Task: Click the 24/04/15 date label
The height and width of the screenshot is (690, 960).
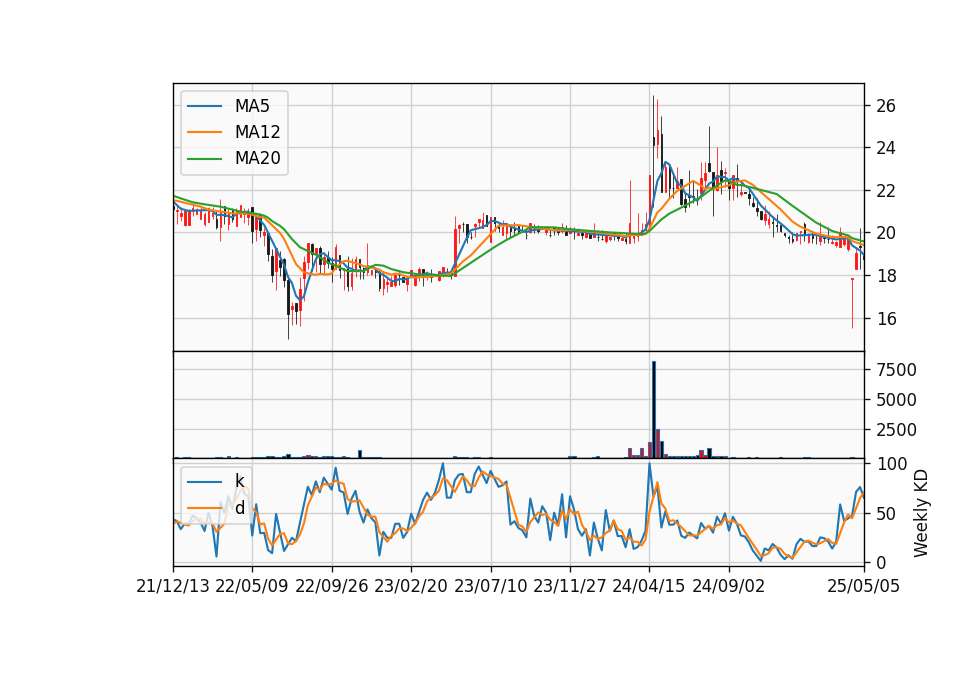Action: tap(649, 587)
